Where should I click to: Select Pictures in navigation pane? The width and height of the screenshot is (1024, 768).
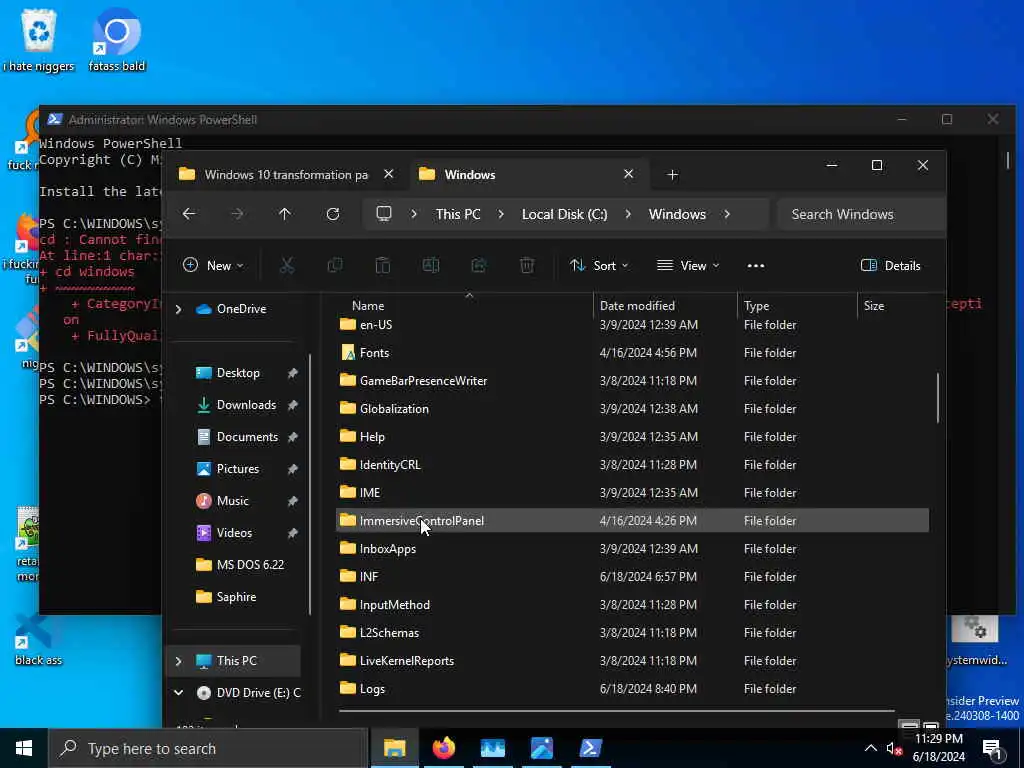[x=238, y=469]
